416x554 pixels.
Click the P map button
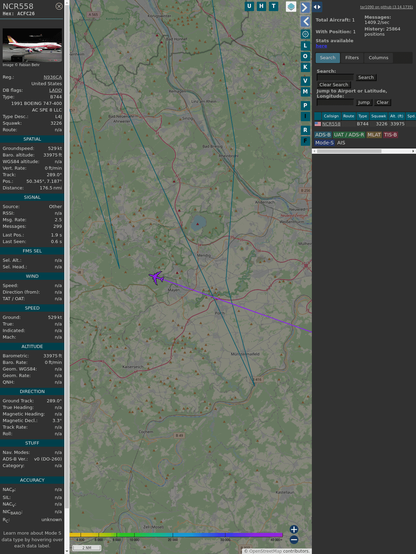(x=305, y=105)
